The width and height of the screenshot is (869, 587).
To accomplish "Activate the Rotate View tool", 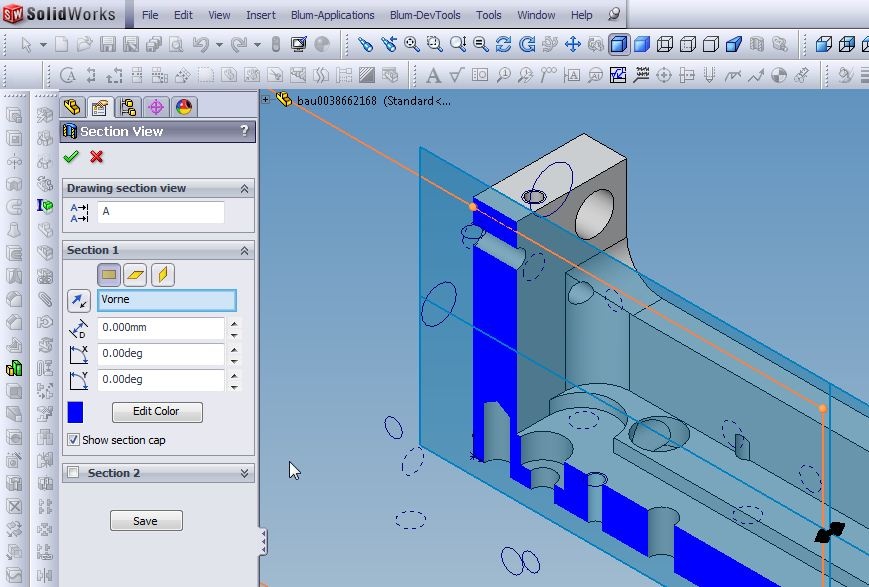I will click(503, 44).
